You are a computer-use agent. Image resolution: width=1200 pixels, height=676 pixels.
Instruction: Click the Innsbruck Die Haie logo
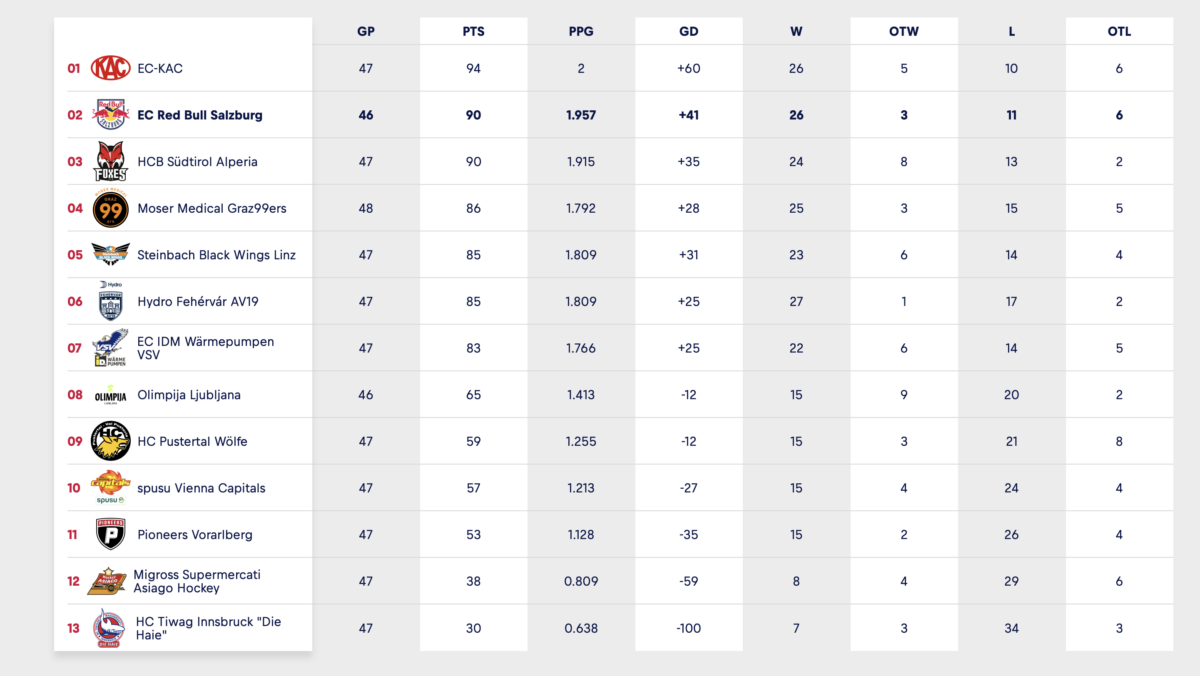[108, 628]
